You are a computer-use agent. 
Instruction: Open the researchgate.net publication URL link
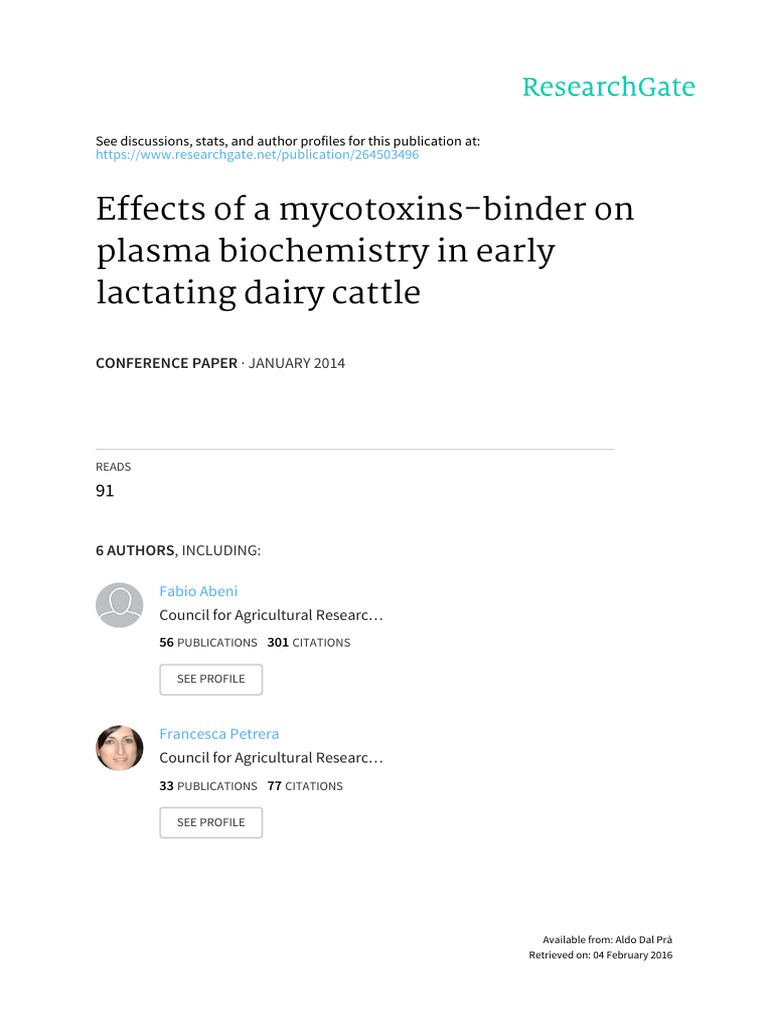point(257,155)
